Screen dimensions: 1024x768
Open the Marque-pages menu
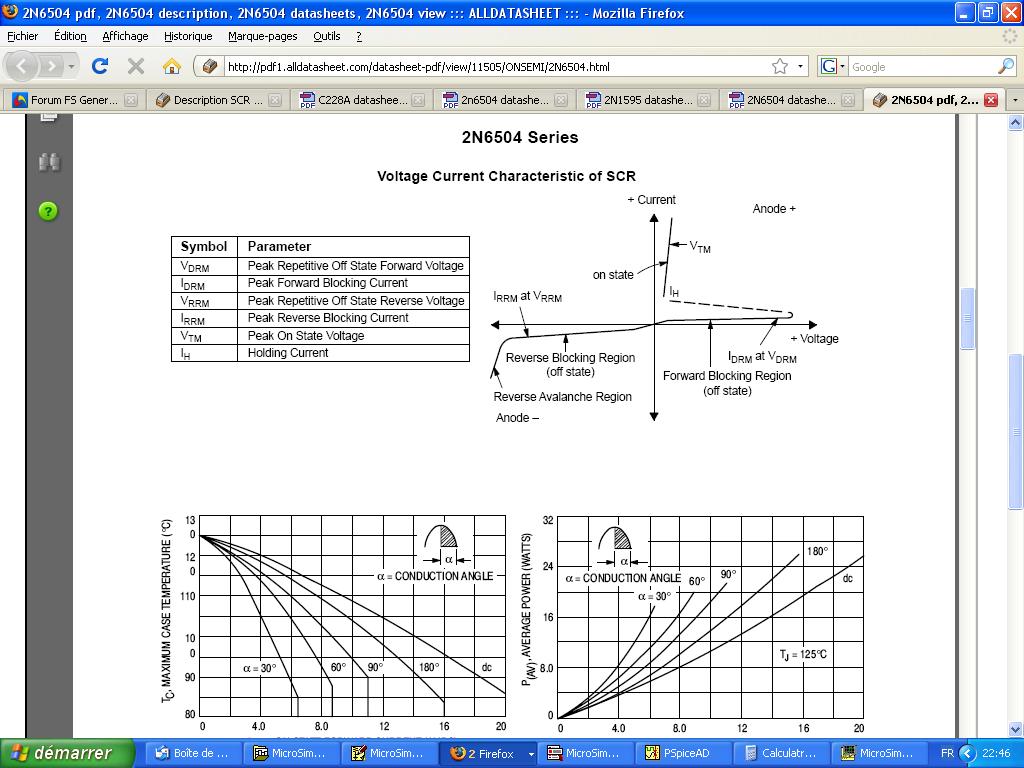263,37
